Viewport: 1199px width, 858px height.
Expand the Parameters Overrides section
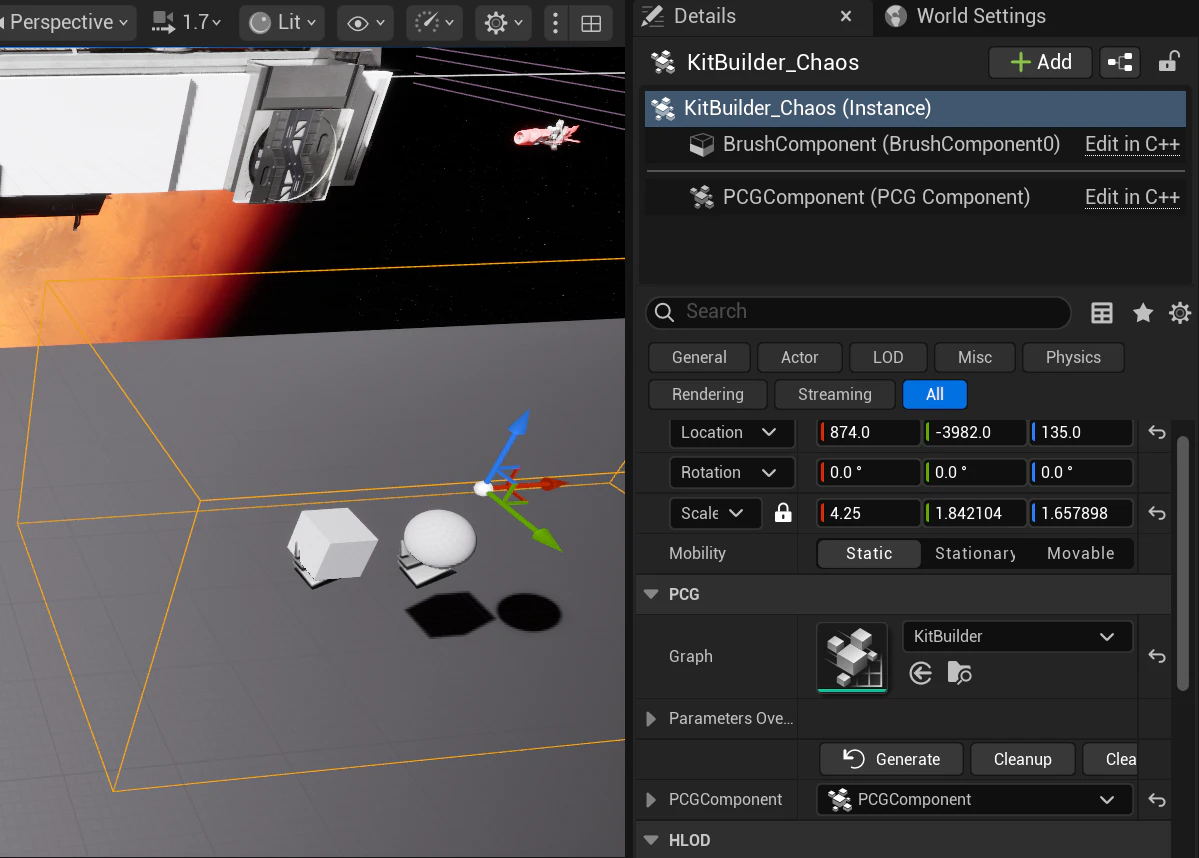click(651, 719)
